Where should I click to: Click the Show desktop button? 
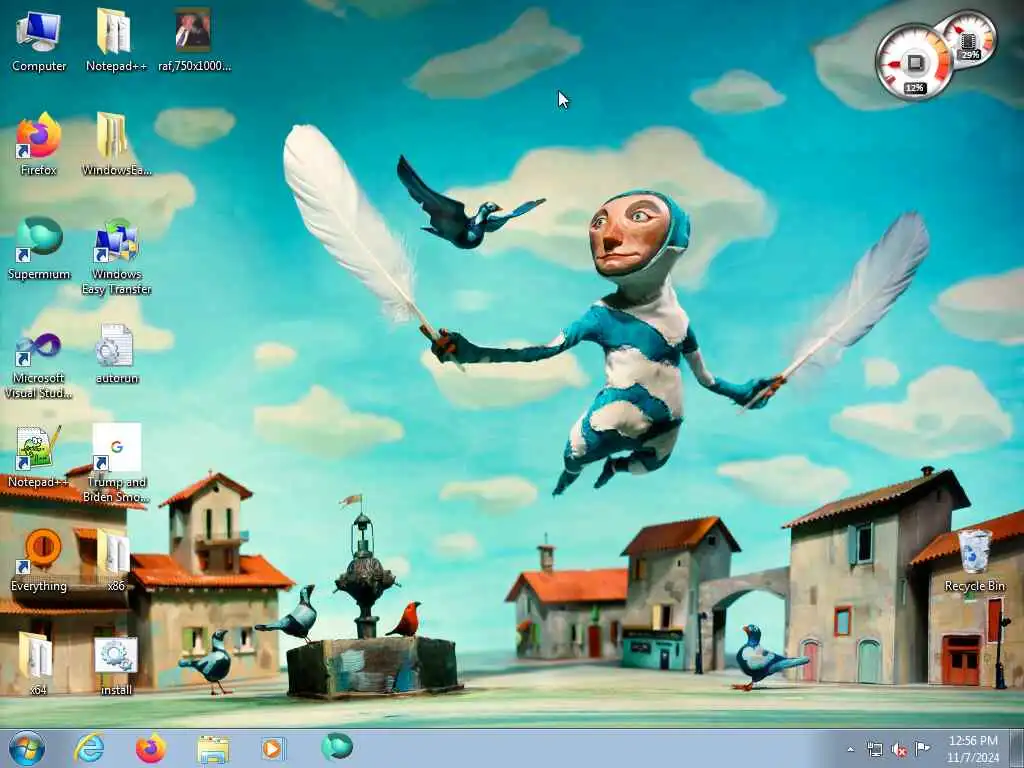(x=1017, y=748)
